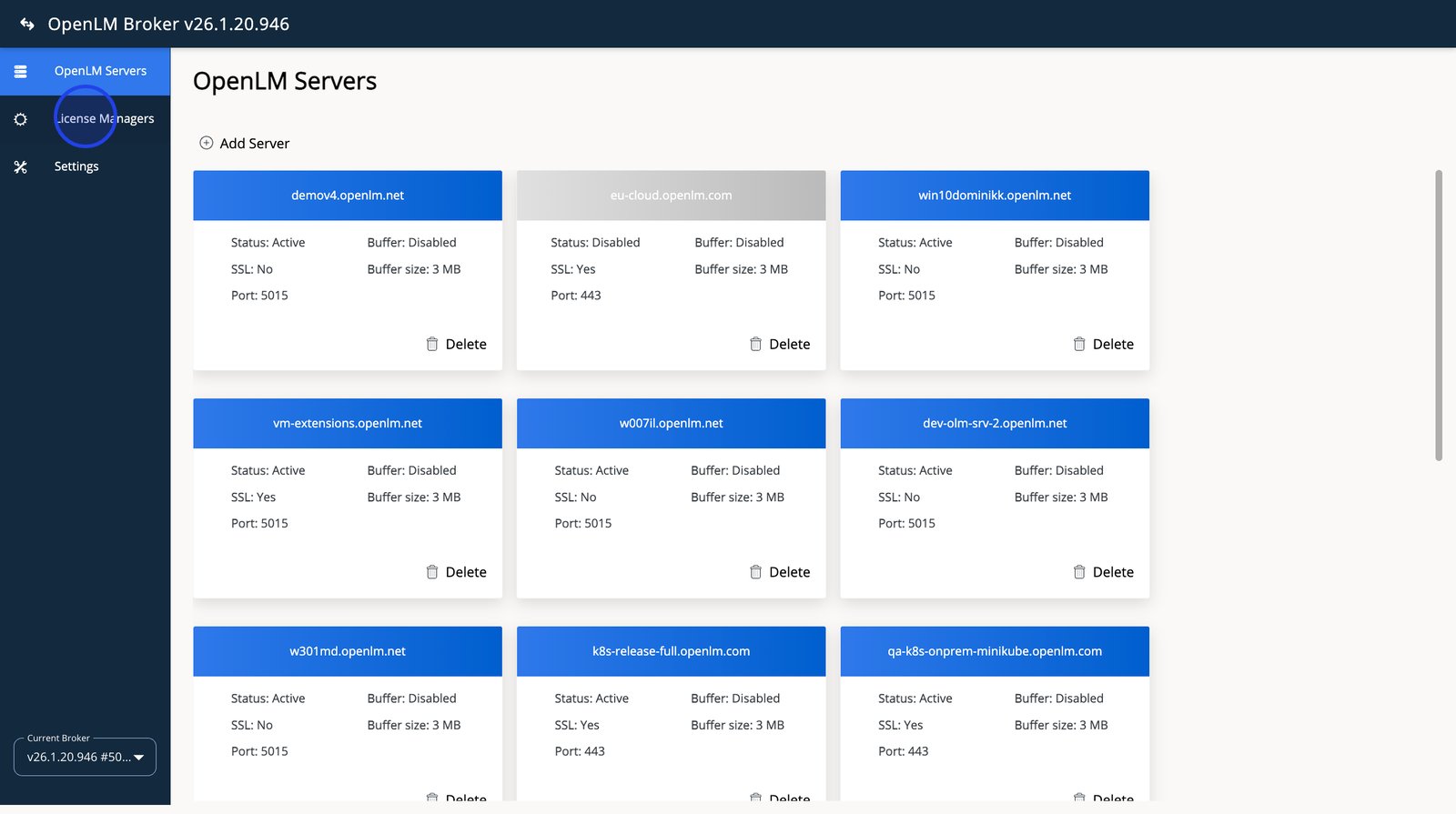1456x814 pixels.
Task: Open the OpenLM Servers menu item
Action: coord(85,71)
